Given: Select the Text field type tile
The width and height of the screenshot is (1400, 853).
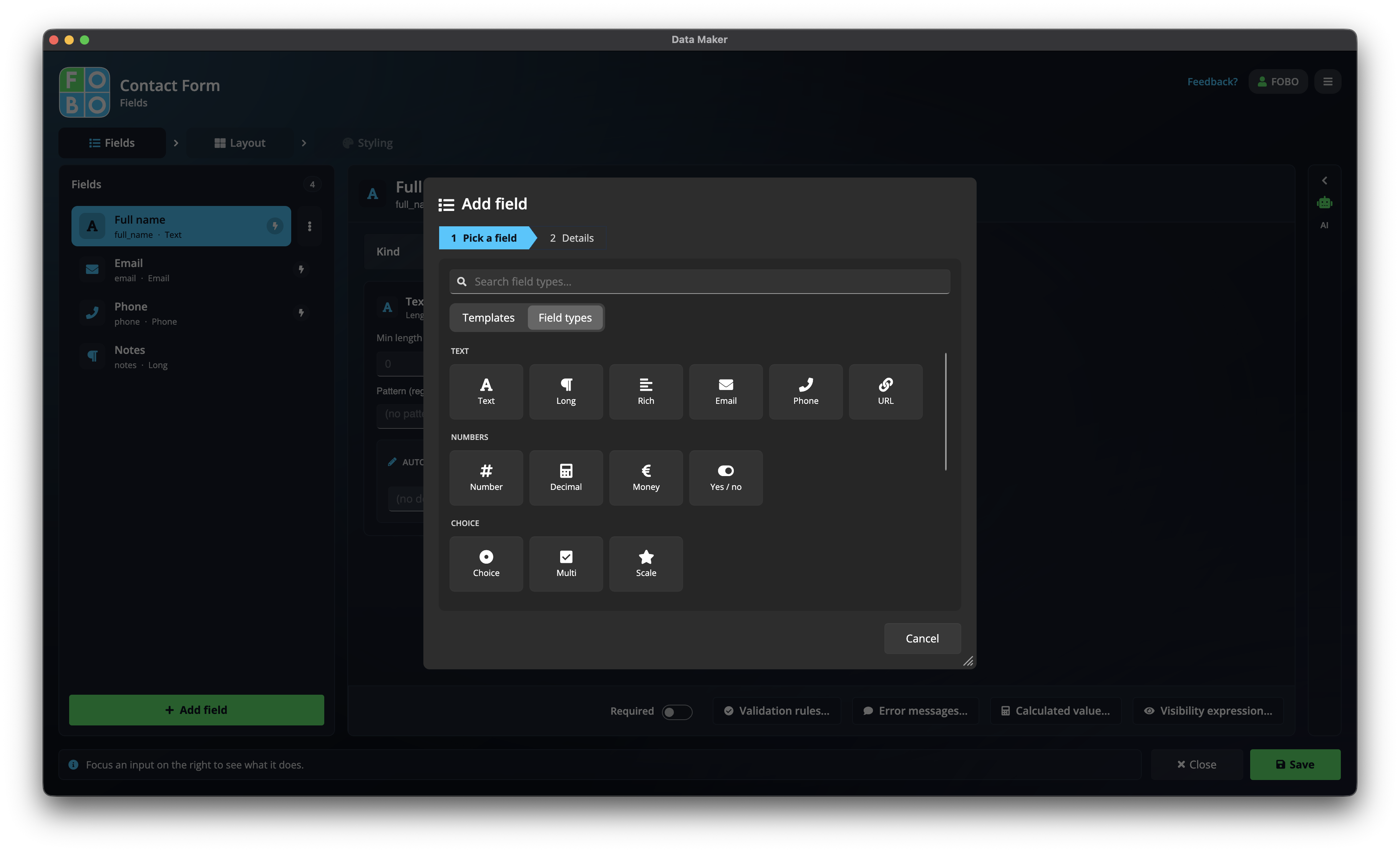Looking at the screenshot, I should tap(486, 392).
